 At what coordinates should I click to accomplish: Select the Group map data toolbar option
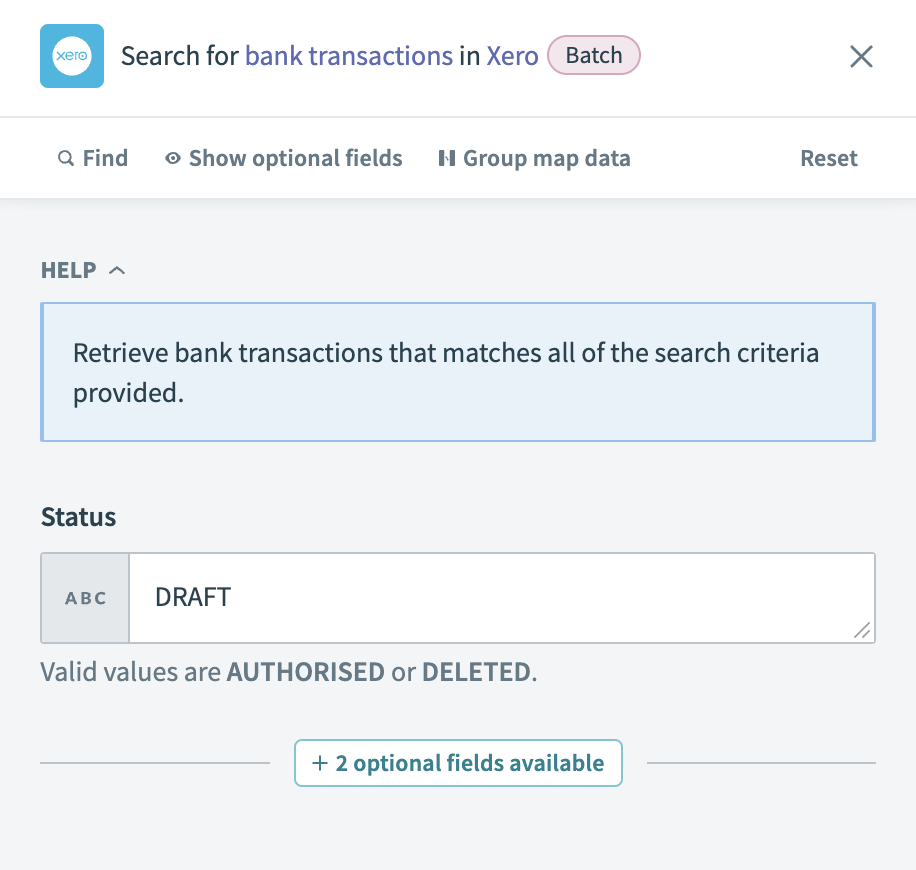coord(534,158)
